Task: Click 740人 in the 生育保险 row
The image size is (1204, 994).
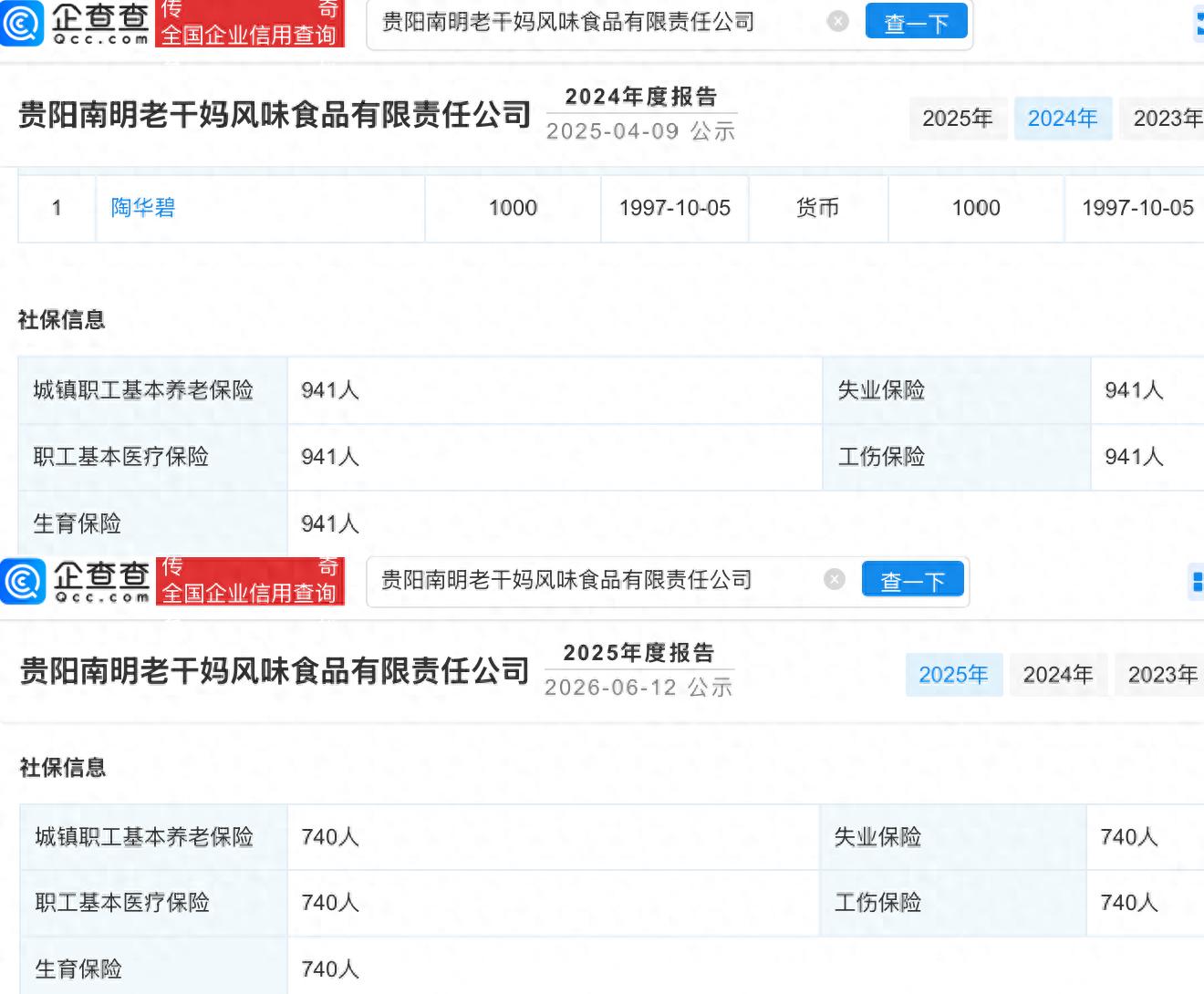Action: pos(330,968)
